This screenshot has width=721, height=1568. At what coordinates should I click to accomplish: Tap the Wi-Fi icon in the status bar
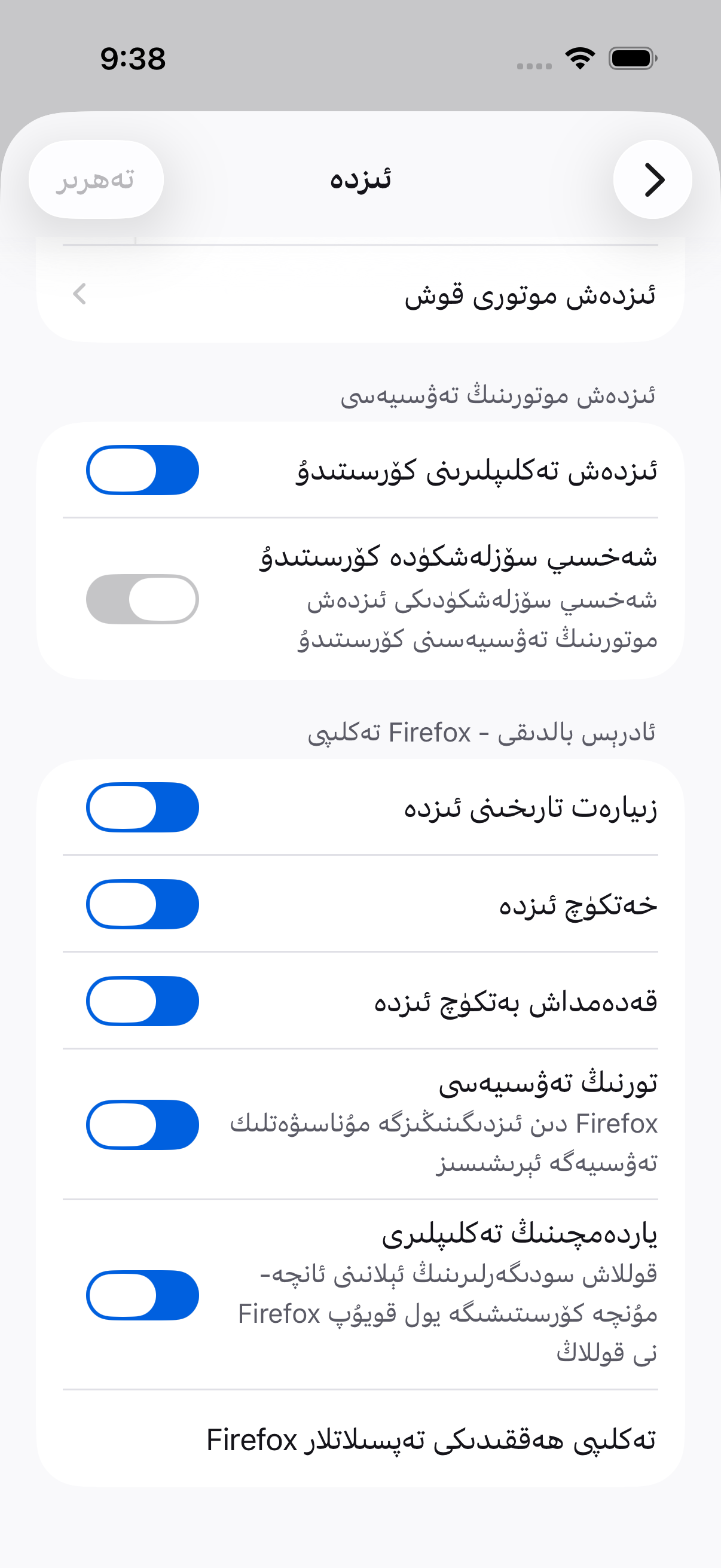580,59
